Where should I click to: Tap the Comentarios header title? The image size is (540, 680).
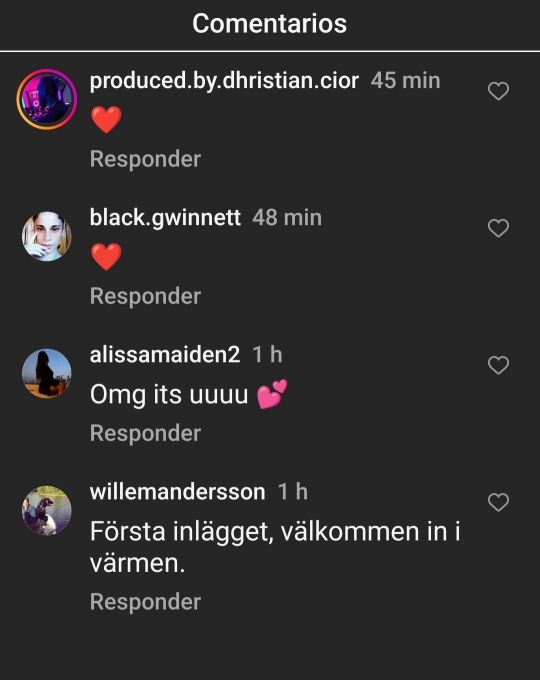pyautogui.click(x=269, y=23)
